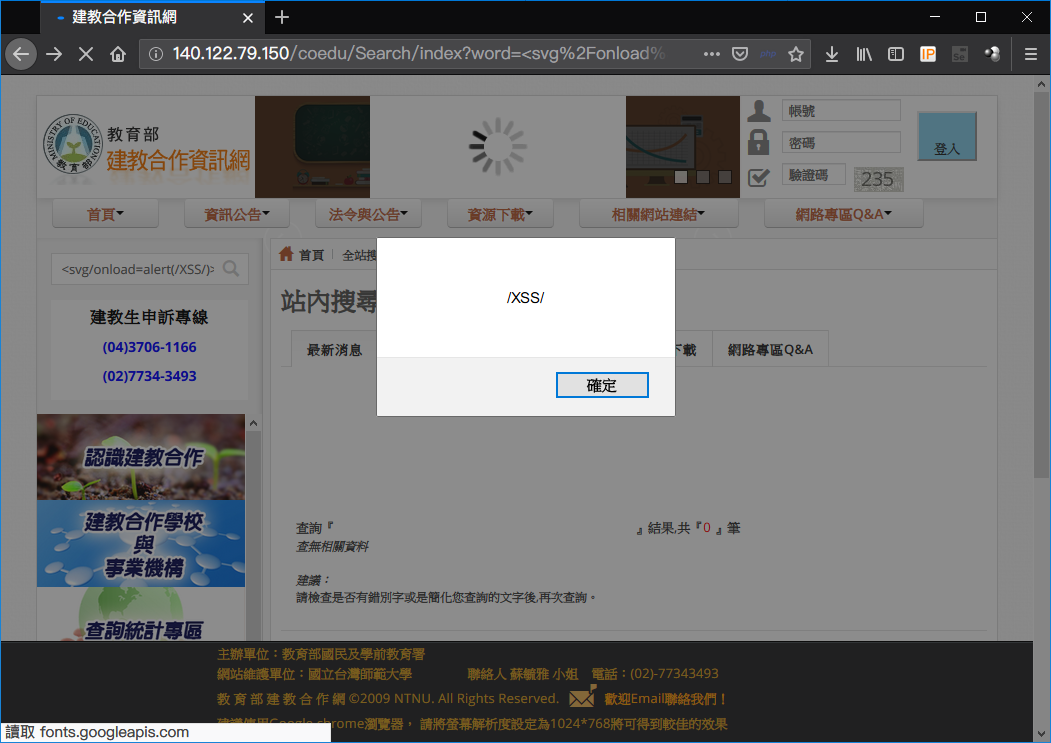Click the page scrollbar down arrow
The height and width of the screenshot is (743, 1051).
point(1041,733)
